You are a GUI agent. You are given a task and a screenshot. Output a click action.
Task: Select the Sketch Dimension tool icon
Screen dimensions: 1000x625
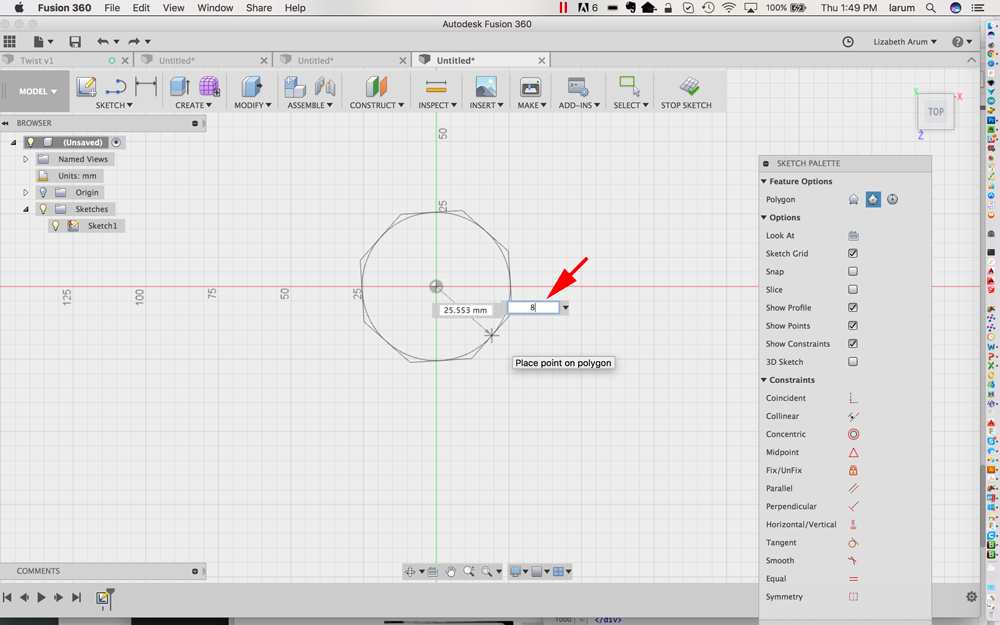[146, 87]
